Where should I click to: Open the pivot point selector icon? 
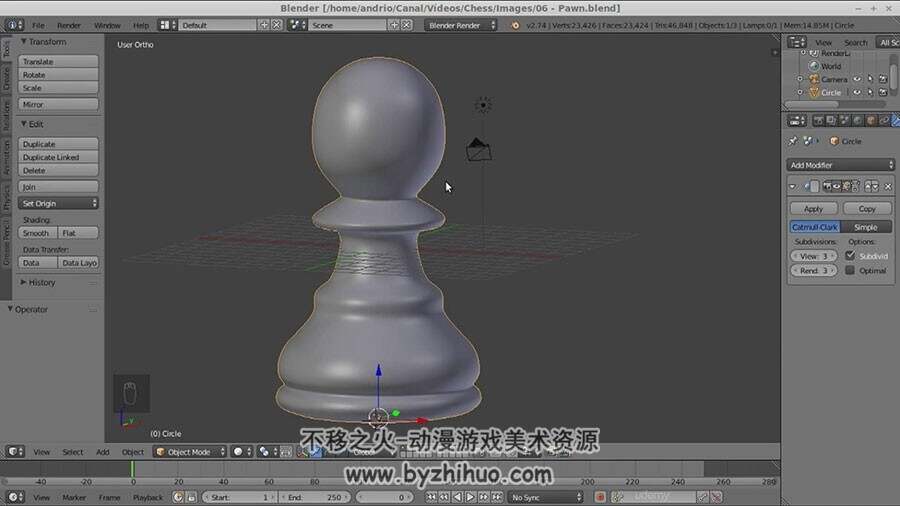pyautogui.click(x=267, y=452)
